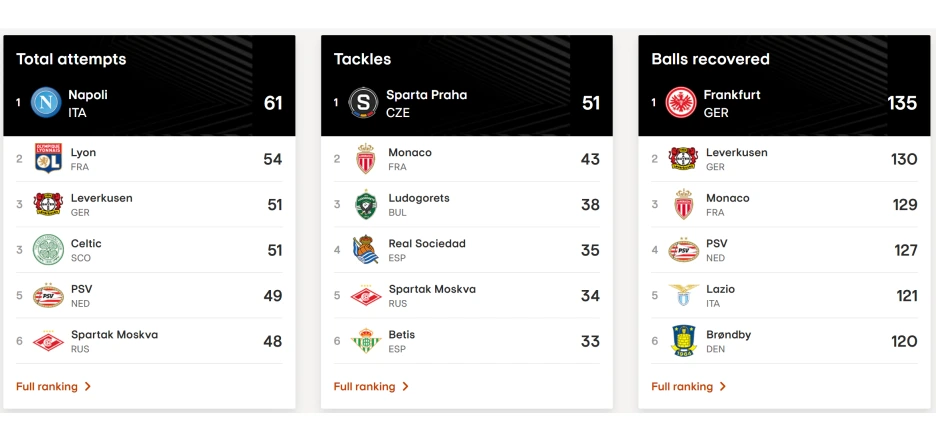Select the Lyon OL logo
Screen dimensions: 936x441
click(x=48, y=159)
